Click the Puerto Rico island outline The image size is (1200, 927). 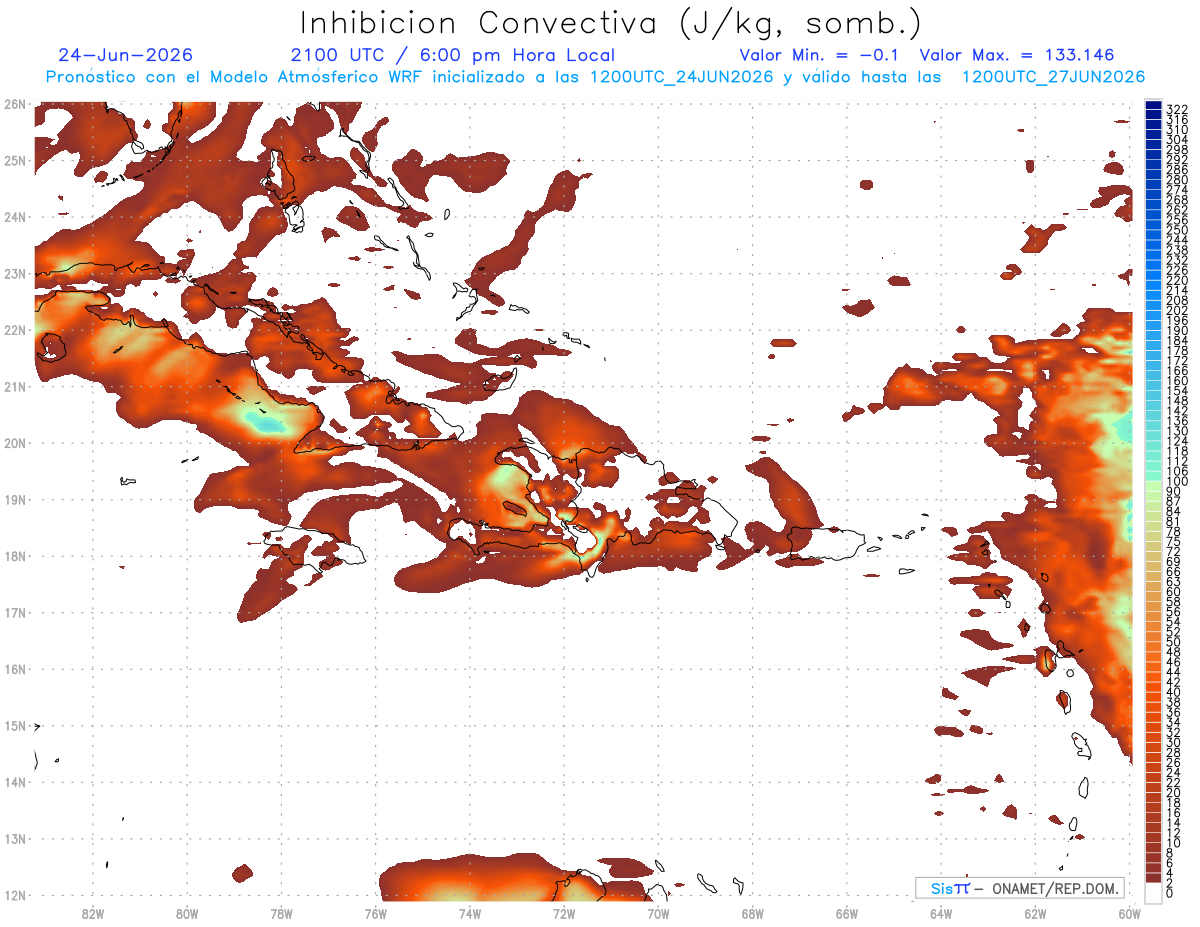pyautogui.click(x=828, y=544)
